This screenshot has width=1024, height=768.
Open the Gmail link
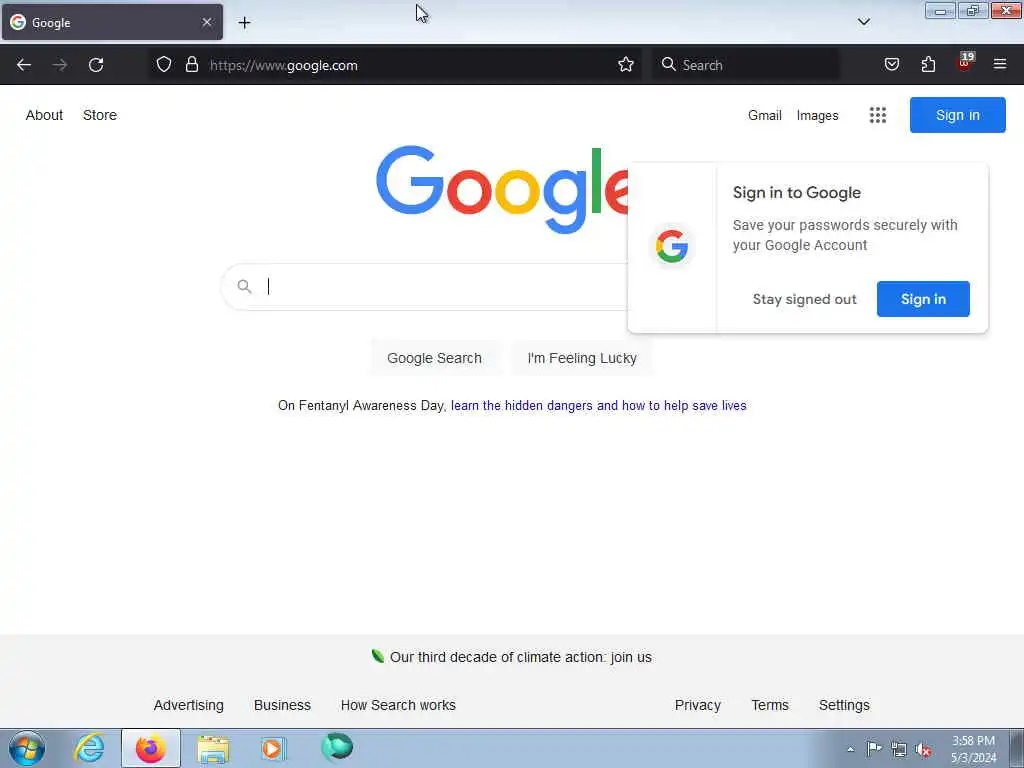[765, 116]
